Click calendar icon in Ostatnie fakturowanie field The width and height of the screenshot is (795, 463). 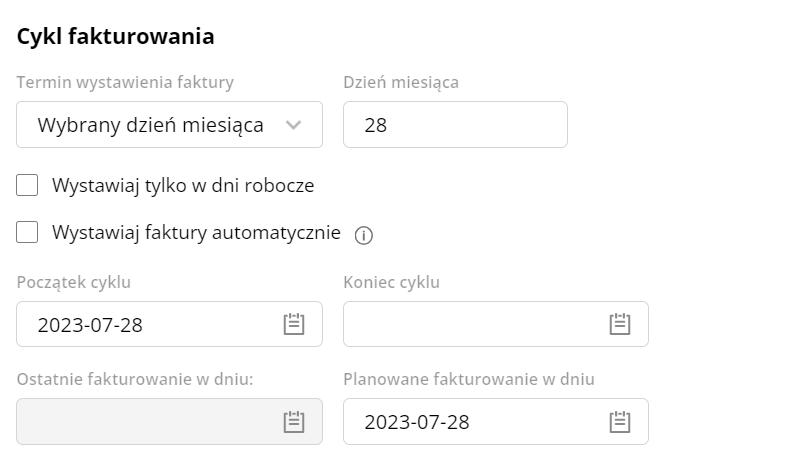click(294, 421)
